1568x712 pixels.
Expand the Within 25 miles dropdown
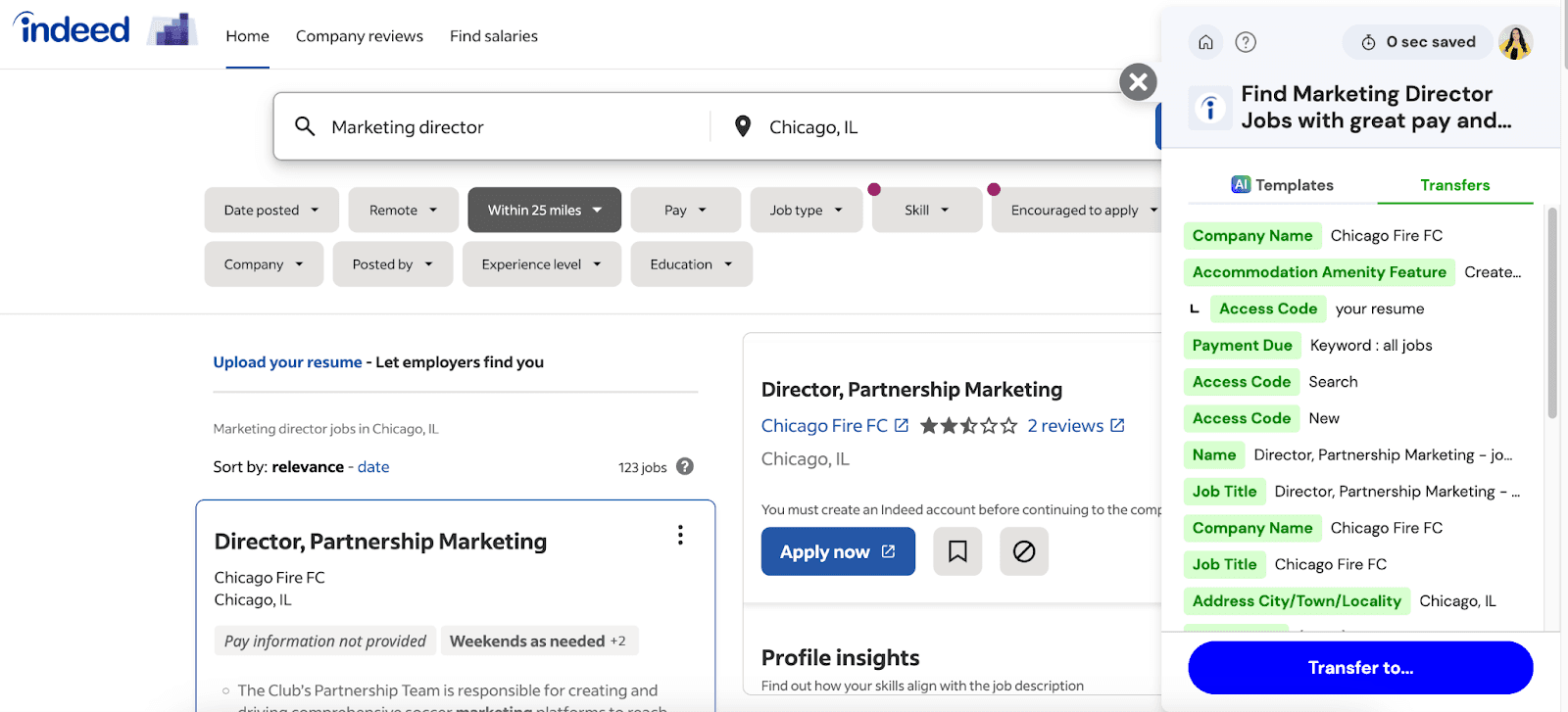pyautogui.click(x=544, y=210)
